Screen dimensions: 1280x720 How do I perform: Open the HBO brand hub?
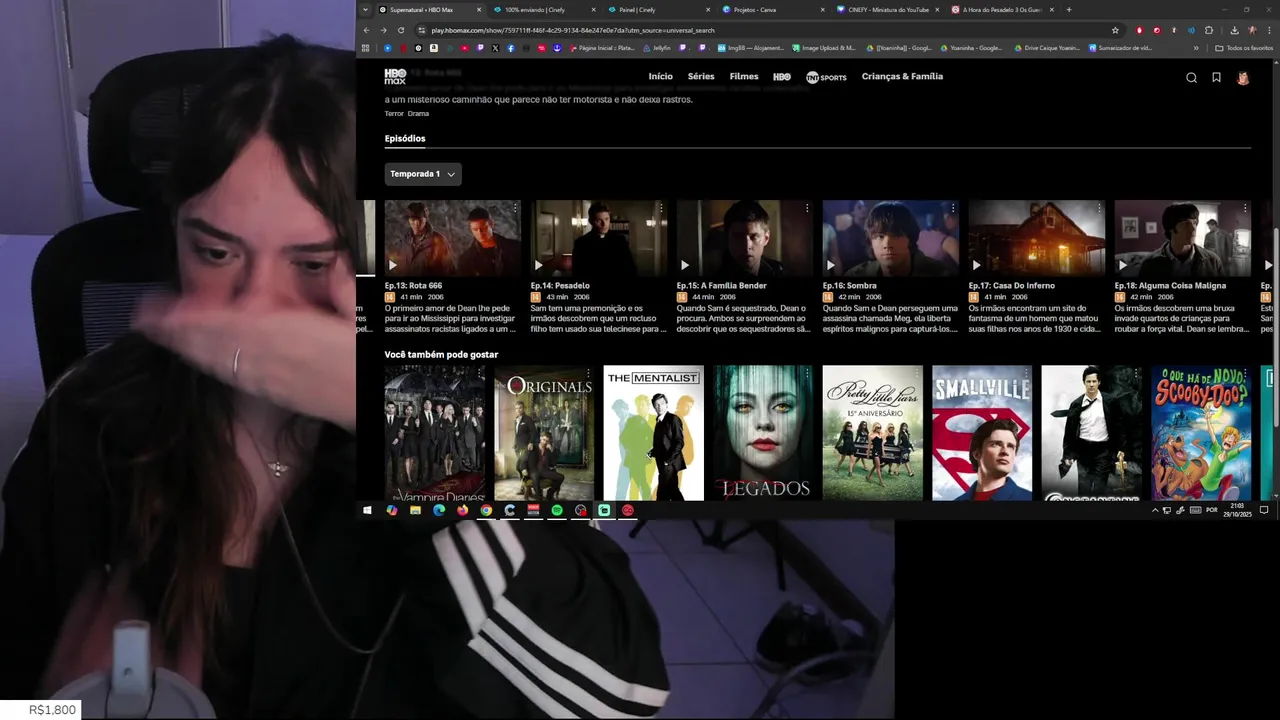(x=782, y=77)
